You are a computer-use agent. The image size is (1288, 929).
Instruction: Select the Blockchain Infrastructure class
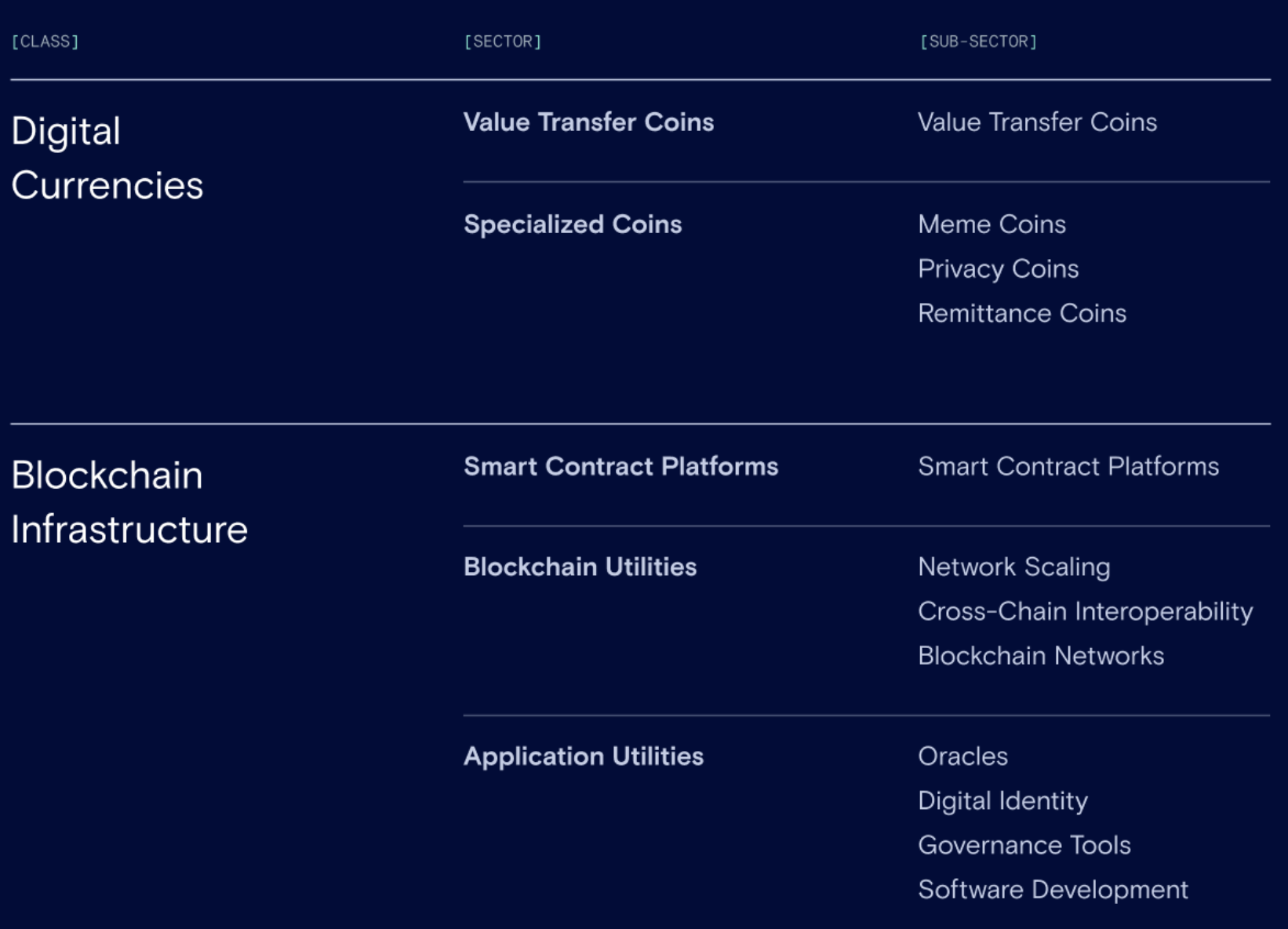tap(129, 502)
